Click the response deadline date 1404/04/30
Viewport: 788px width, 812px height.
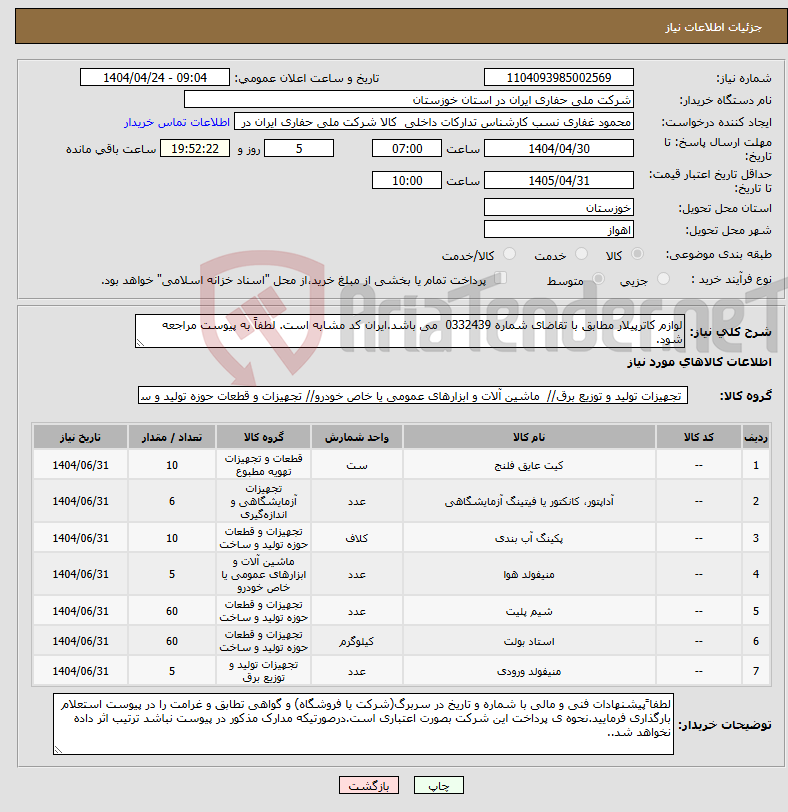pos(559,149)
